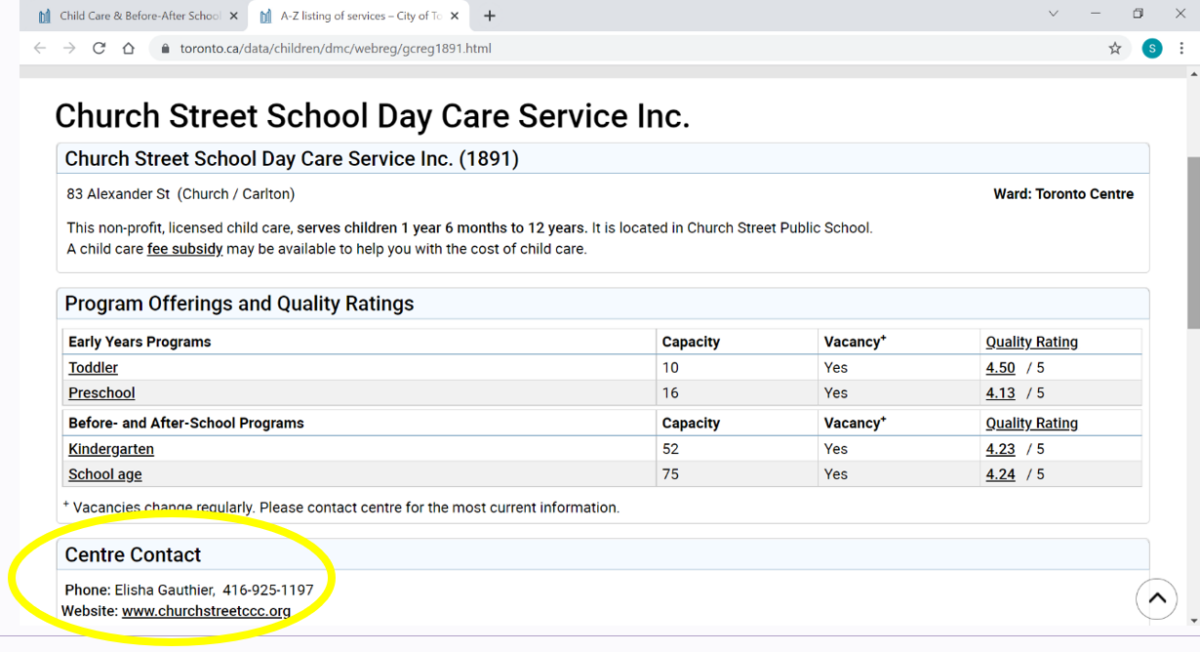The height and width of the screenshot is (652, 1200).
Task: Click the browser back navigation arrow
Action: point(38,47)
